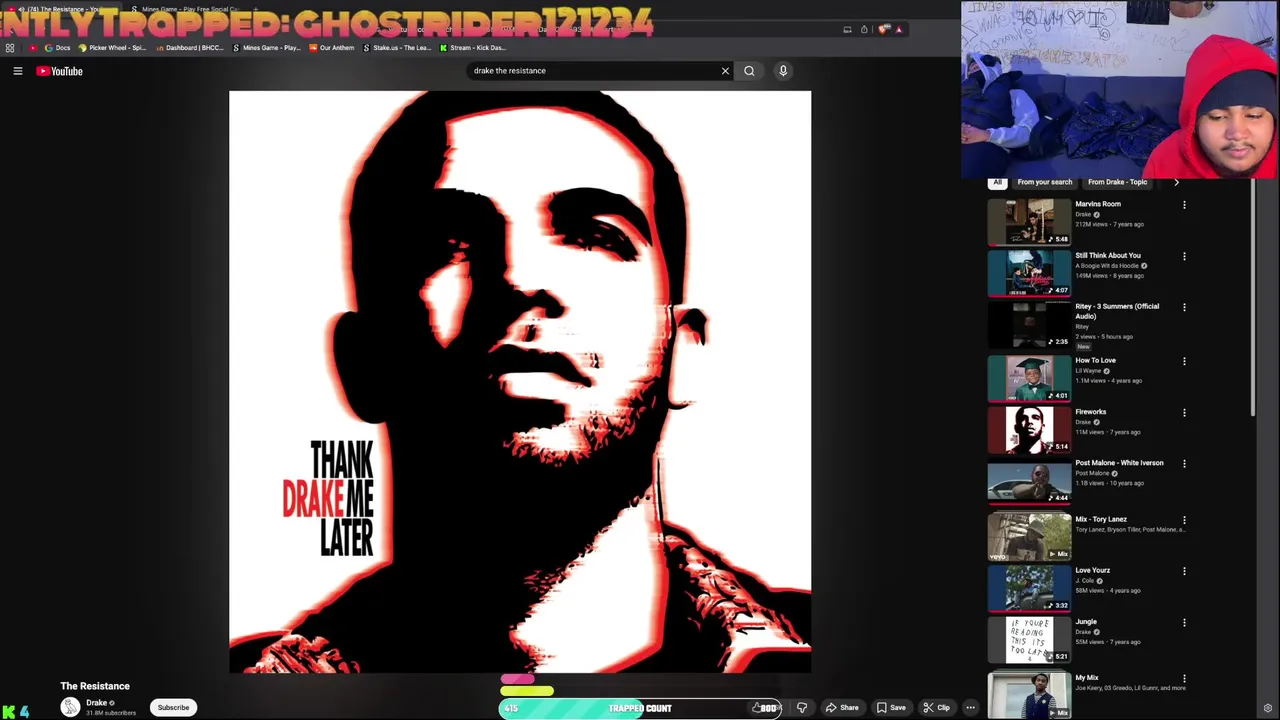Viewport: 1280px width, 720px height.
Task: Switch to the Mines Game browser tab
Action: [x=186, y=9]
